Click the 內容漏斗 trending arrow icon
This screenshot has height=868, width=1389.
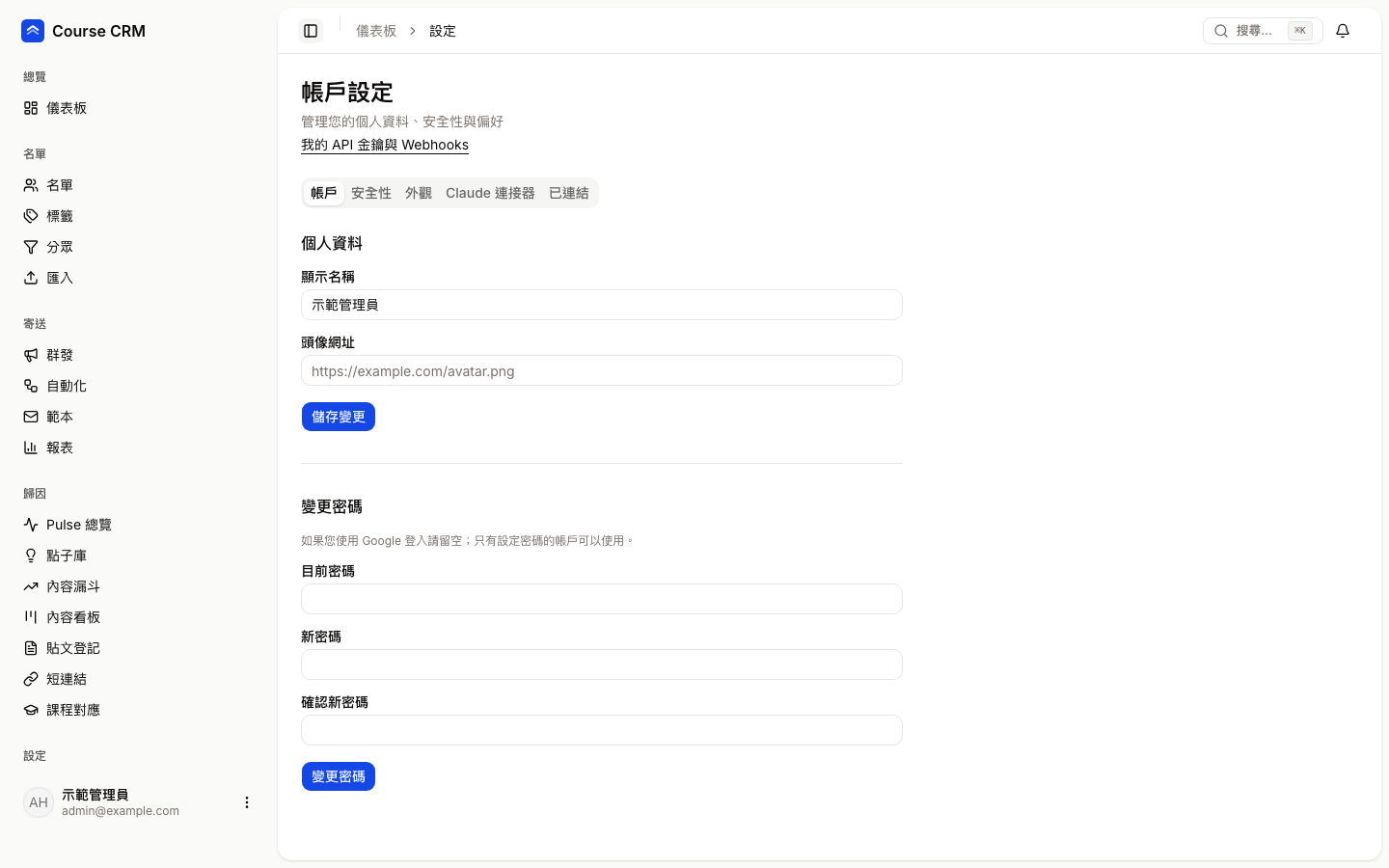coord(31,586)
